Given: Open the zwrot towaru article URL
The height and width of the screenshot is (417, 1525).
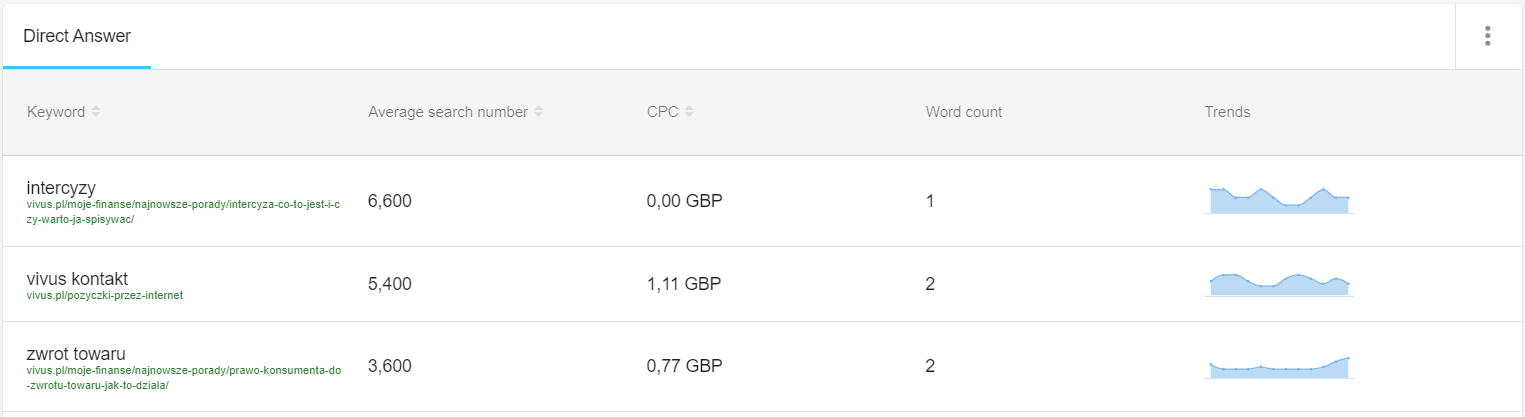Looking at the screenshot, I should tap(184, 378).
